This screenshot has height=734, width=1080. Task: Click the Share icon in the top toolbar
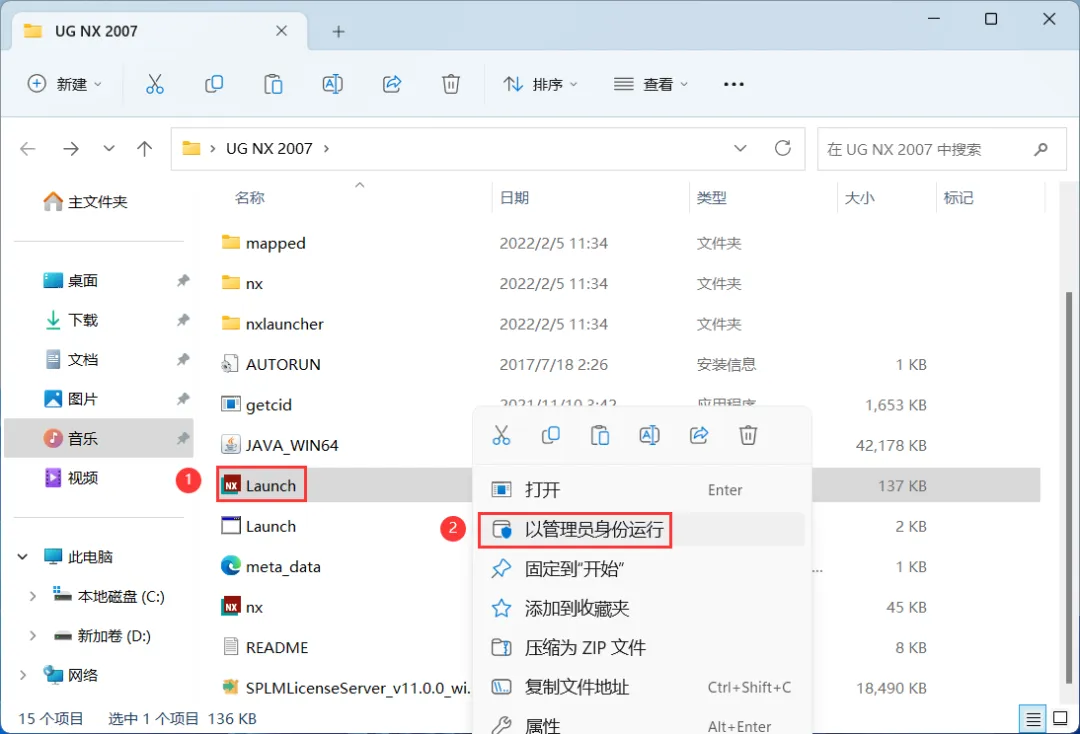pyautogui.click(x=392, y=84)
